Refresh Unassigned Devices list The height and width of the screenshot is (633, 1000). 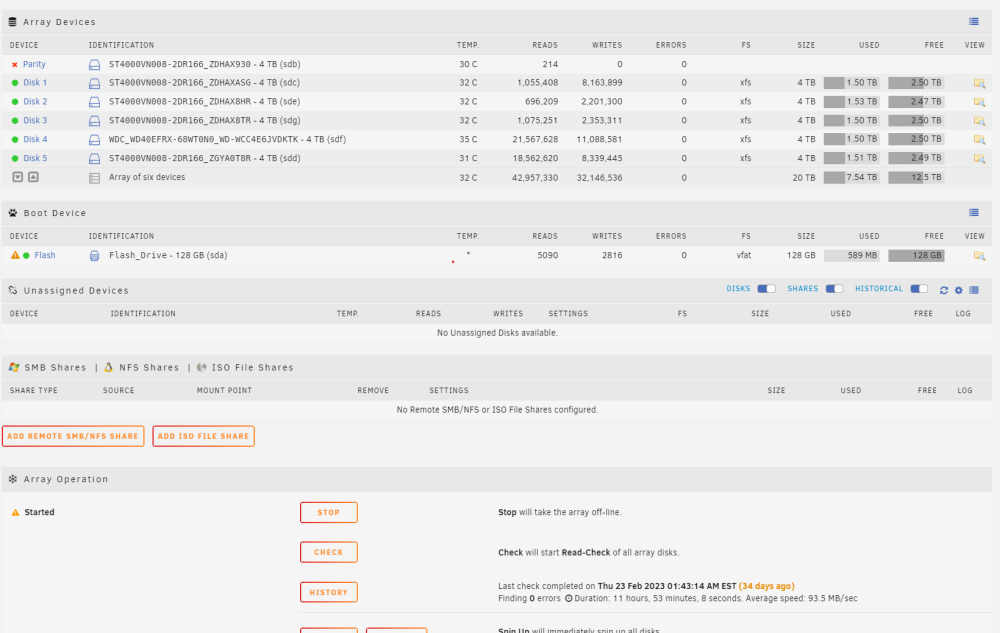coord(944,290)
